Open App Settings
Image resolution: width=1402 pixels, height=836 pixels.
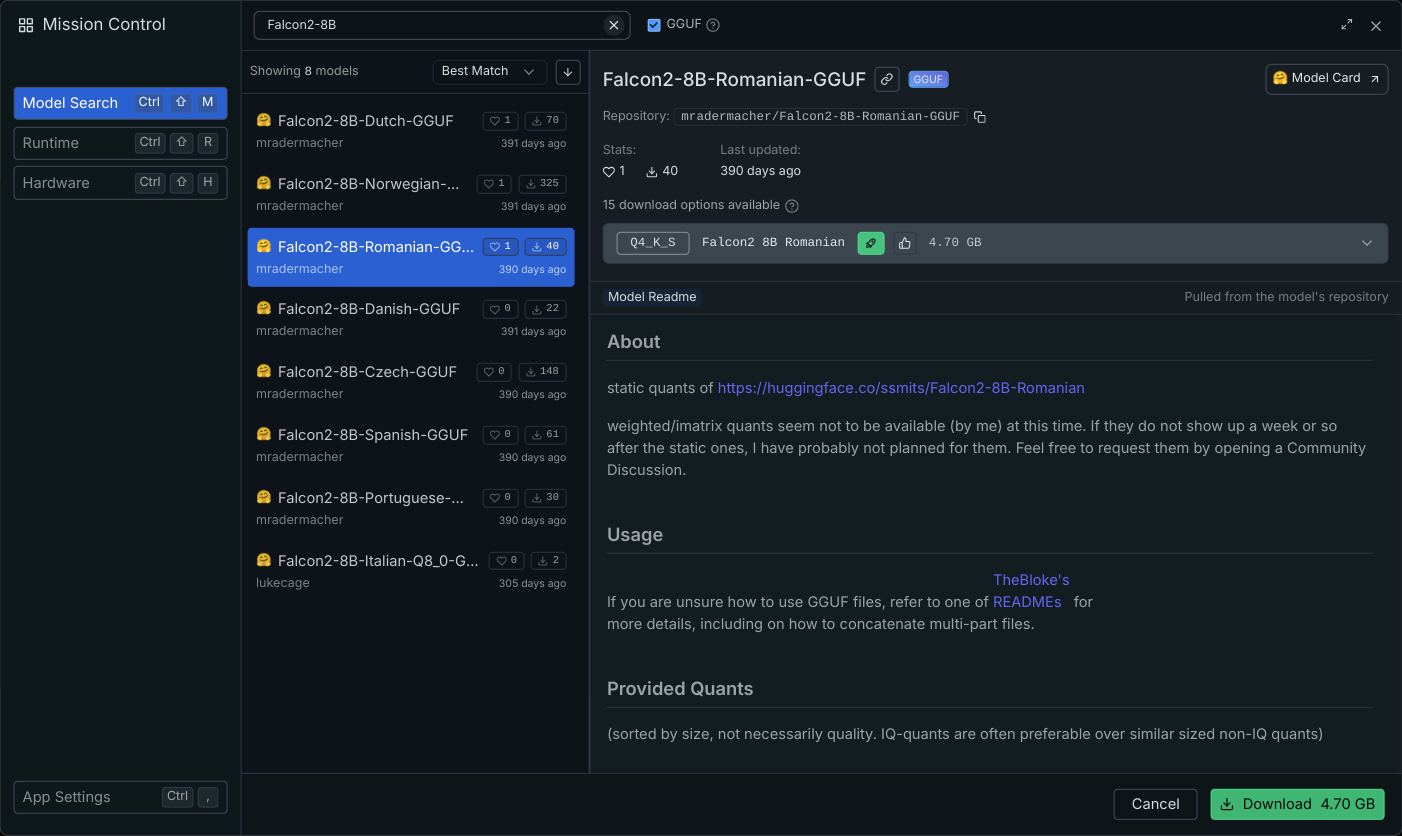pos(120,797)
